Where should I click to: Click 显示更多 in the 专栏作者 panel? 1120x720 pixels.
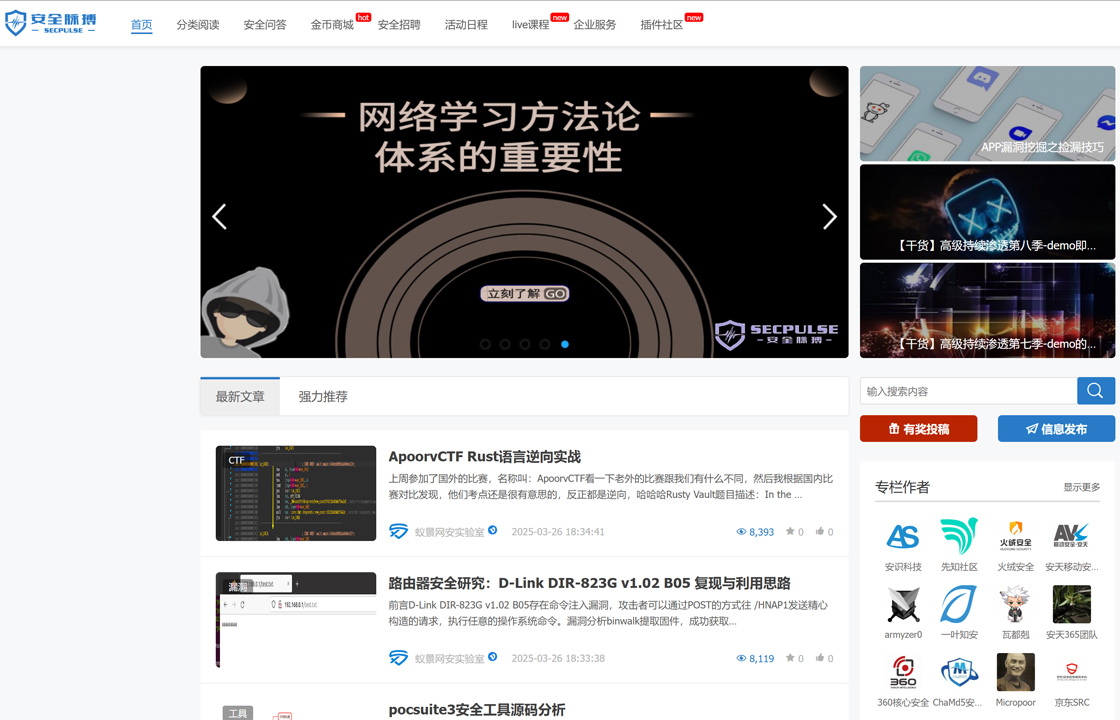click(1081, 487)
